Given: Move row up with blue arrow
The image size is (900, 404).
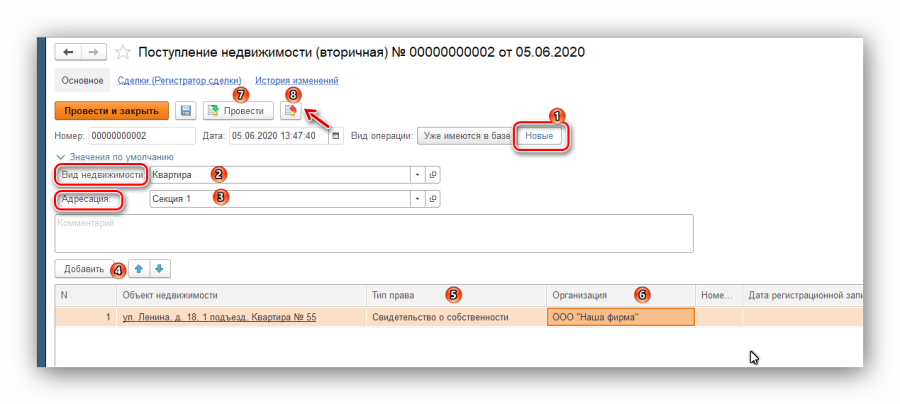Looking at the screenshot, I should click(140, 268).
